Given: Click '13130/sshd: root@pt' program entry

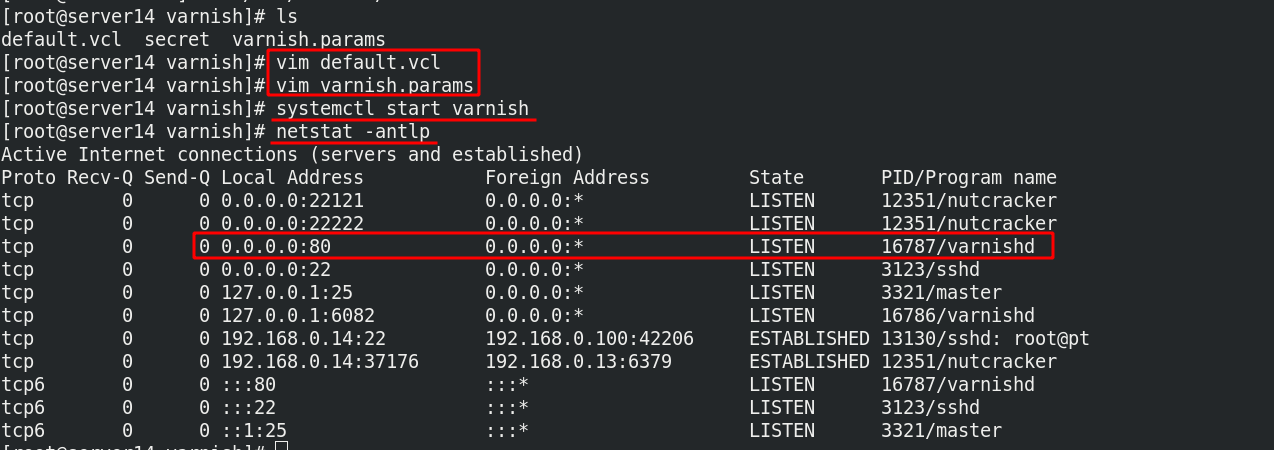Looking at the screenshot, I should coord(985,339).
